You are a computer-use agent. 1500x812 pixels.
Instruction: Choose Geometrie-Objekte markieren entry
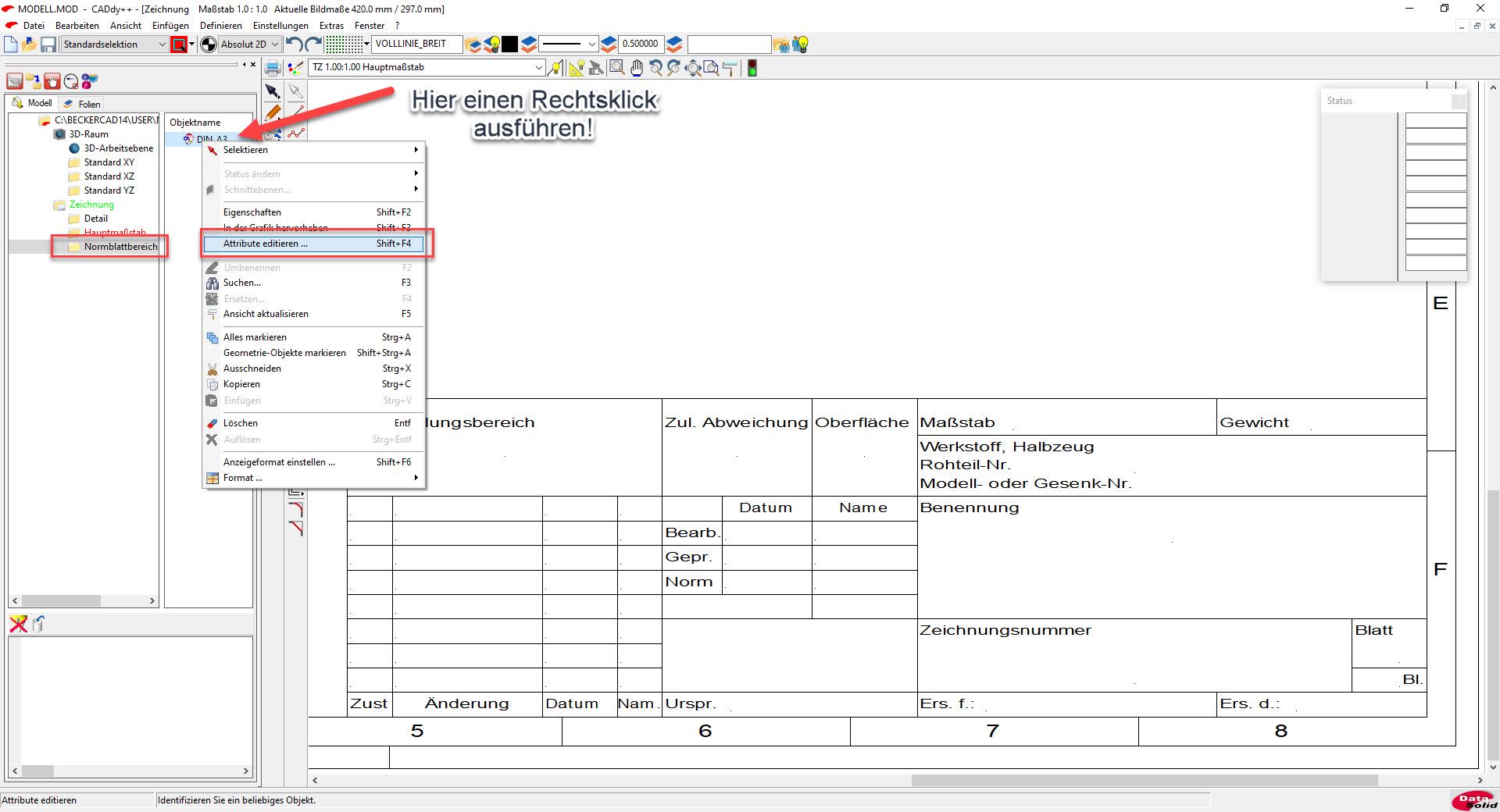[313, 353]
